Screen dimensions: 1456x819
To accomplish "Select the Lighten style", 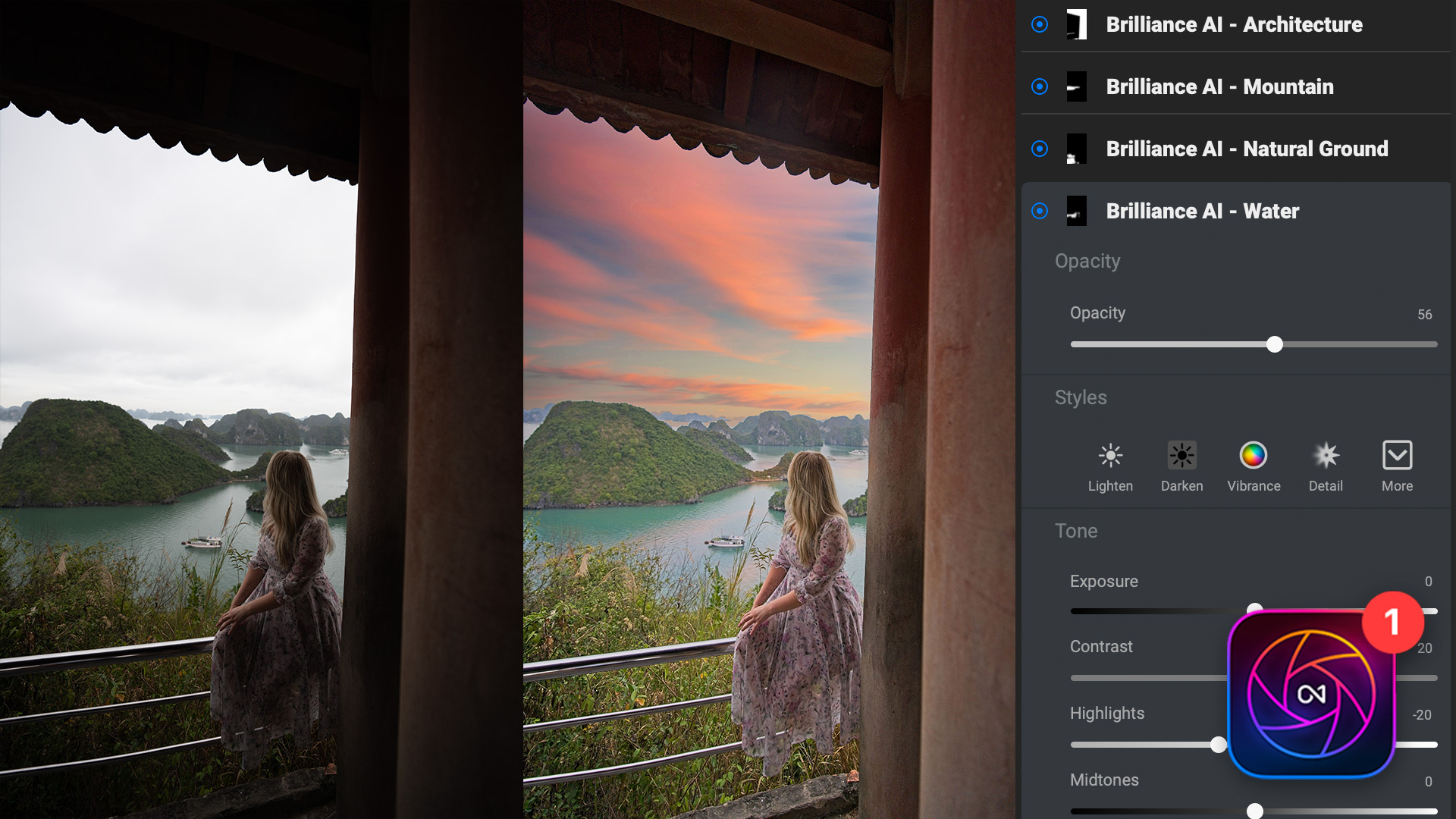I will click(1110, 455).
